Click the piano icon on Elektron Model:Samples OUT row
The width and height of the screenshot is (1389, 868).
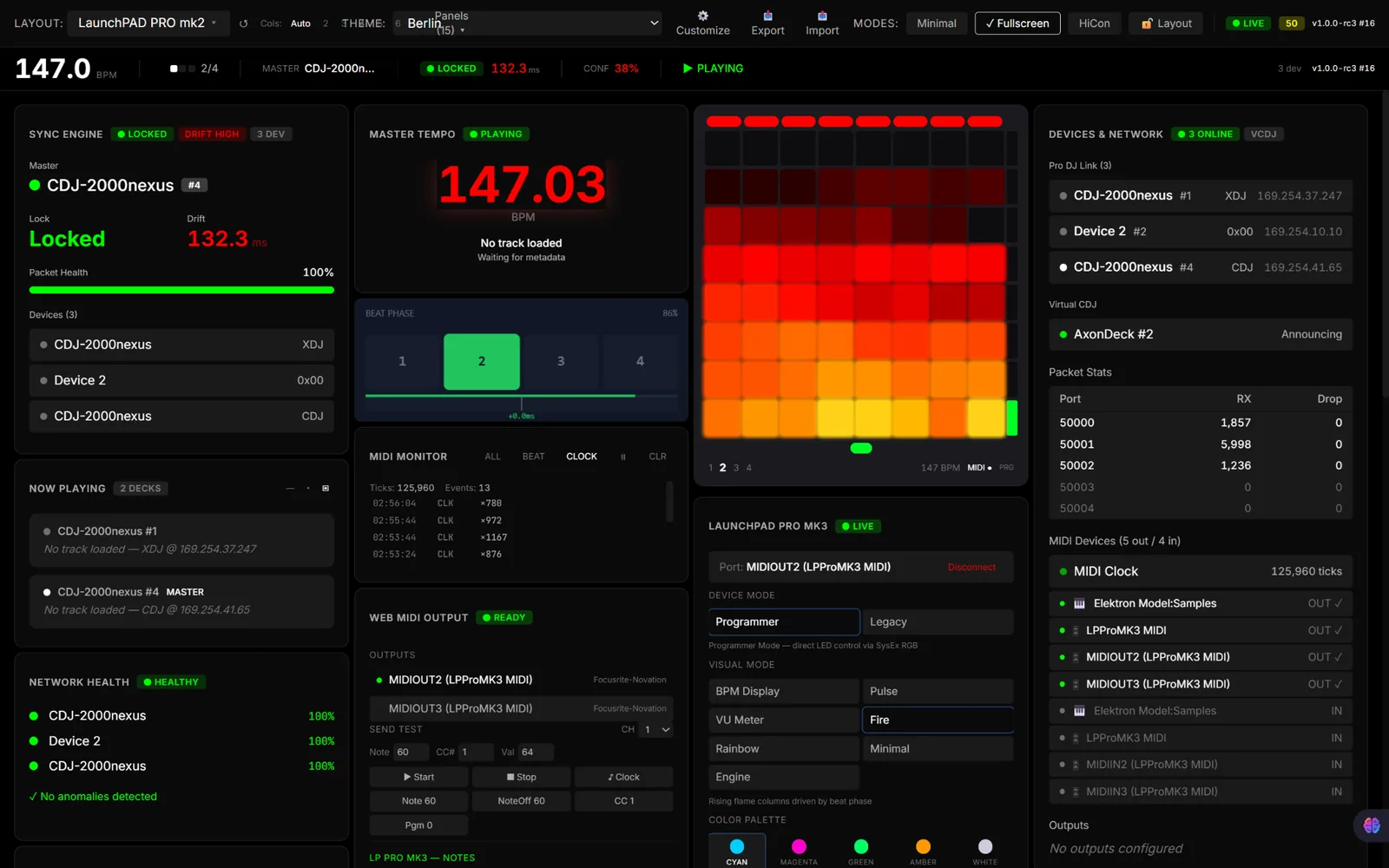click(1079, 603)
